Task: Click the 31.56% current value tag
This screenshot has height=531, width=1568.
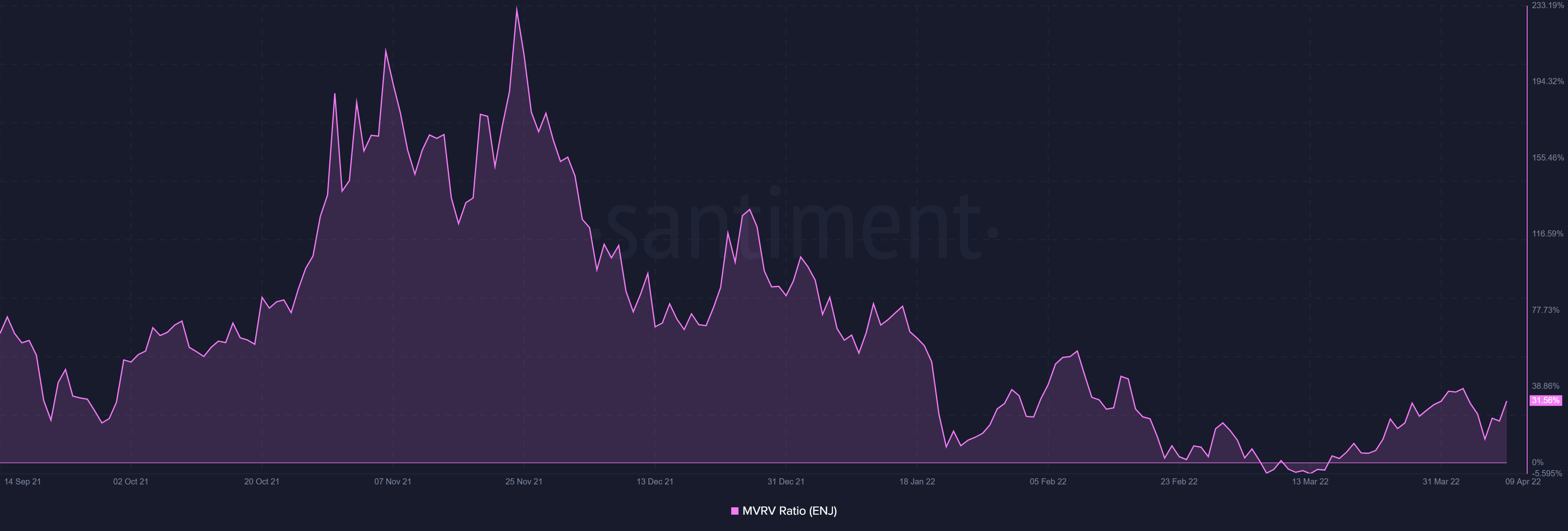Action: [x=1546, y=401]
